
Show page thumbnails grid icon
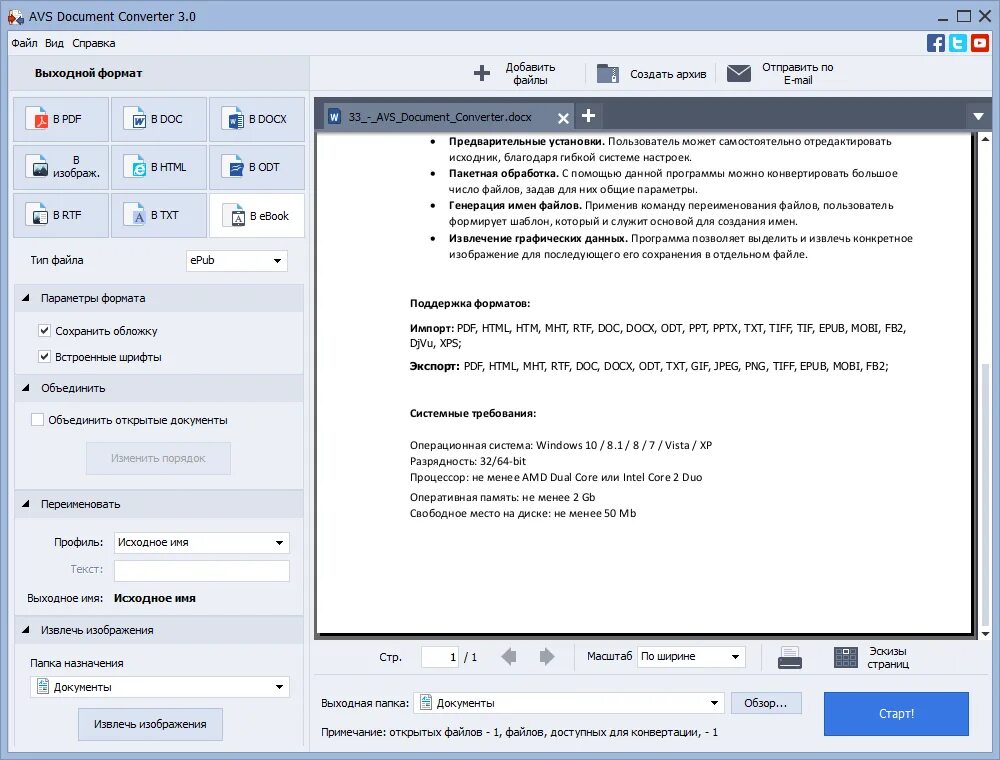[846, 657]
